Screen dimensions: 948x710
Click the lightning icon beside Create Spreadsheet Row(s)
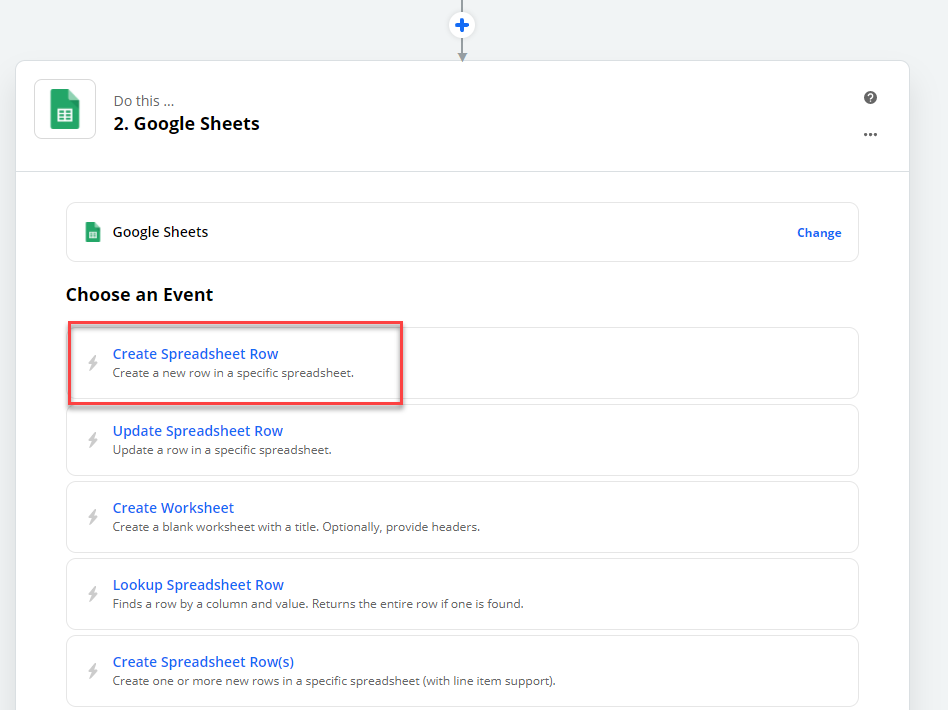coord(92,669)
